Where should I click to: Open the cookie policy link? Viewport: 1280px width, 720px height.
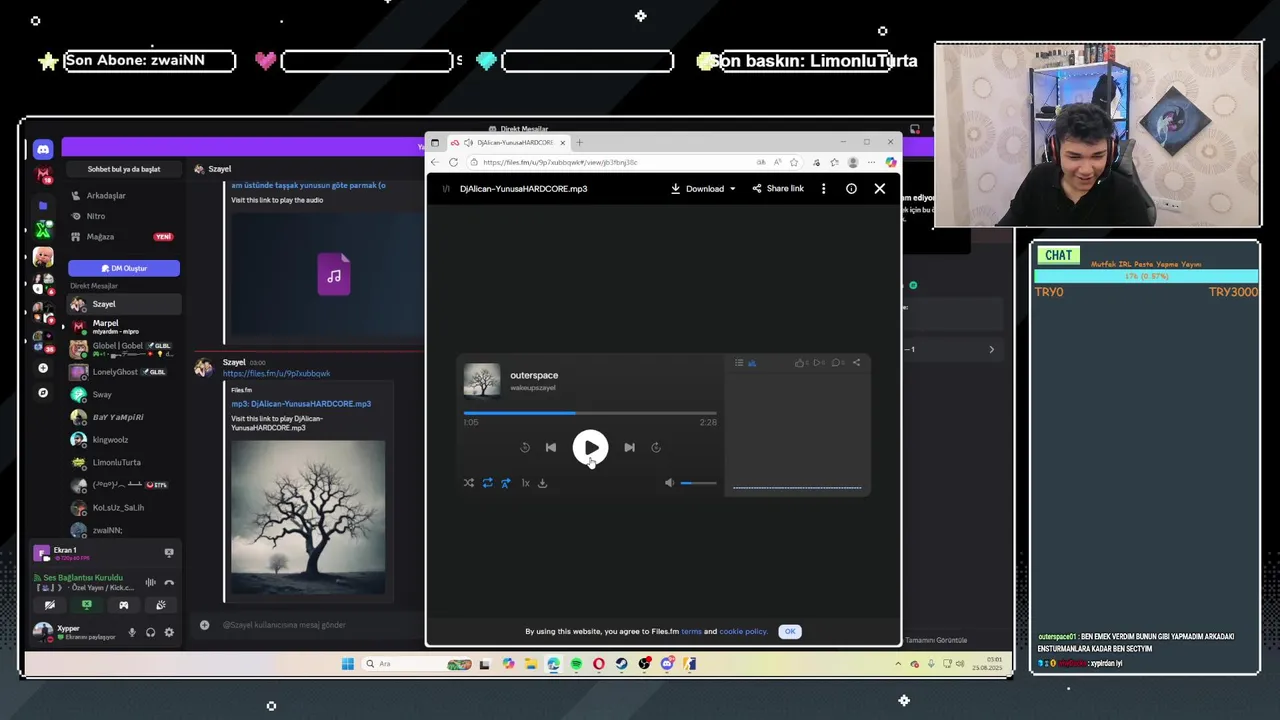coord(743,631)
